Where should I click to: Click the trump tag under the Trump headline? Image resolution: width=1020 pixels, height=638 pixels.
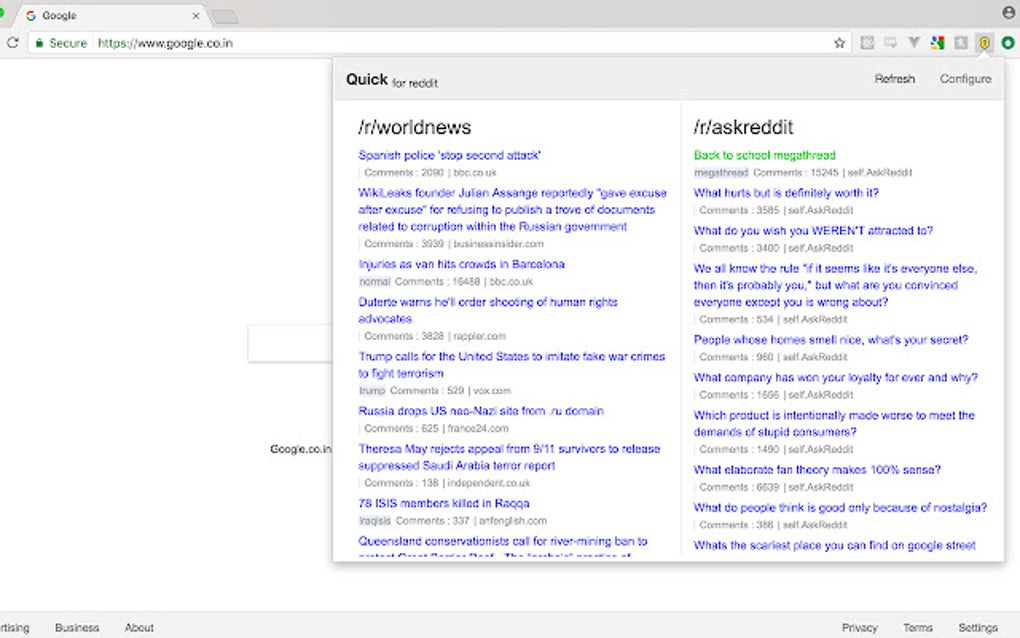(371, 391)
